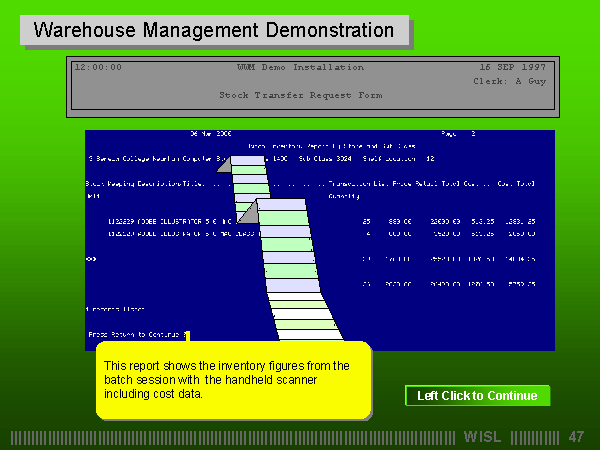Select the first Adobe Illustrator report row
Screen dimensions: 600x450
170,219
